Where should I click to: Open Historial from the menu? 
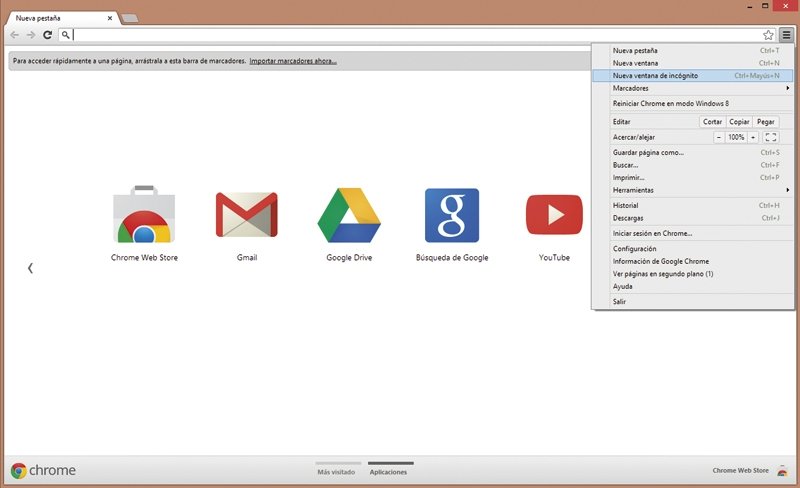[692, 205]
